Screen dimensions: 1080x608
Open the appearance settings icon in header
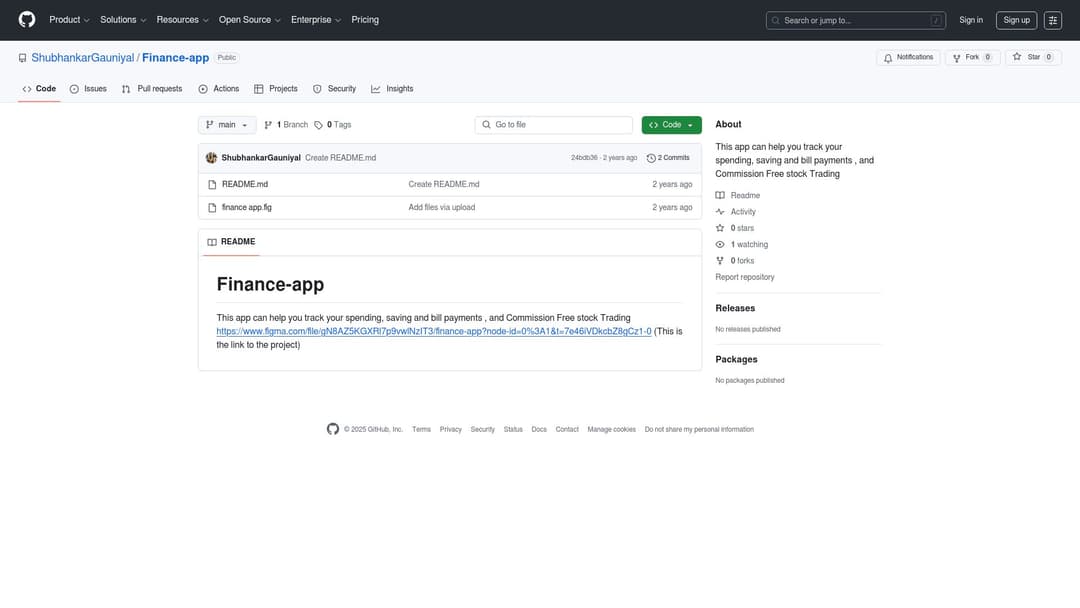click(1052, 21)
